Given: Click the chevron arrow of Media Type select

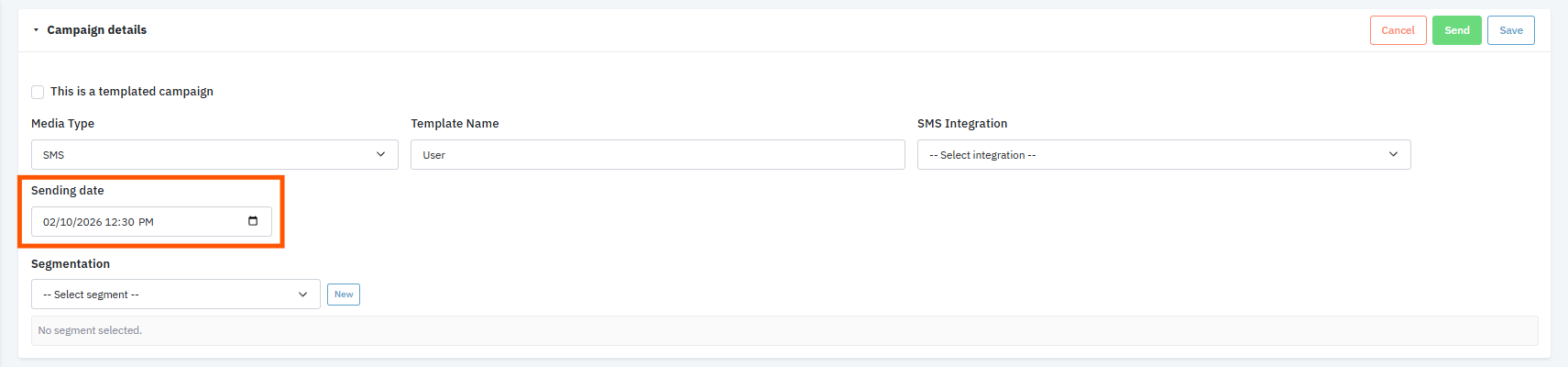Looking at the screenshot, I should click(x=380, y=154).
